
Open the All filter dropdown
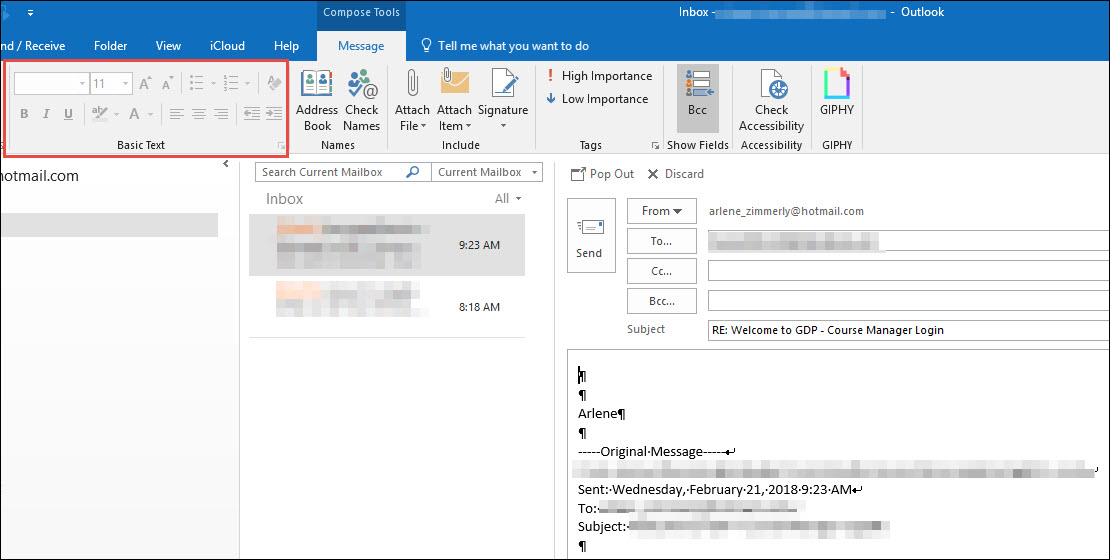[x=508, y=199]
